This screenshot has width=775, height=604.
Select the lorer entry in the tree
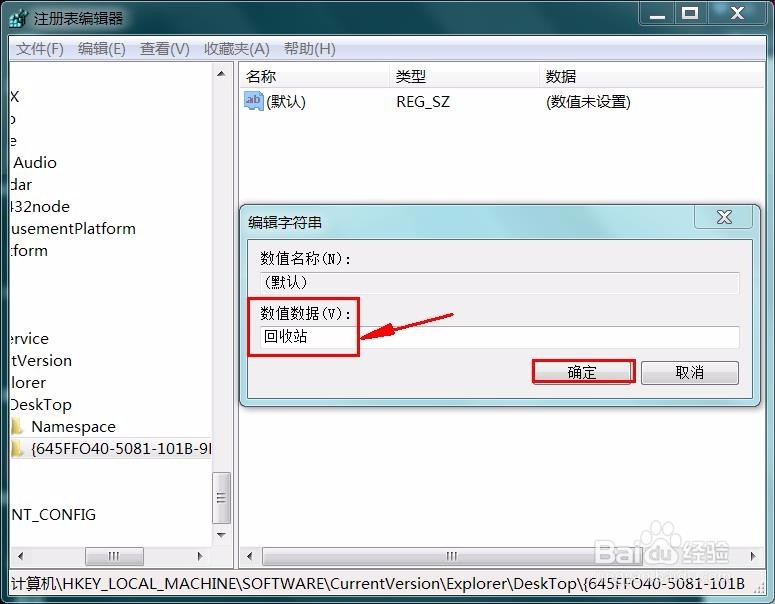[29, 383]
